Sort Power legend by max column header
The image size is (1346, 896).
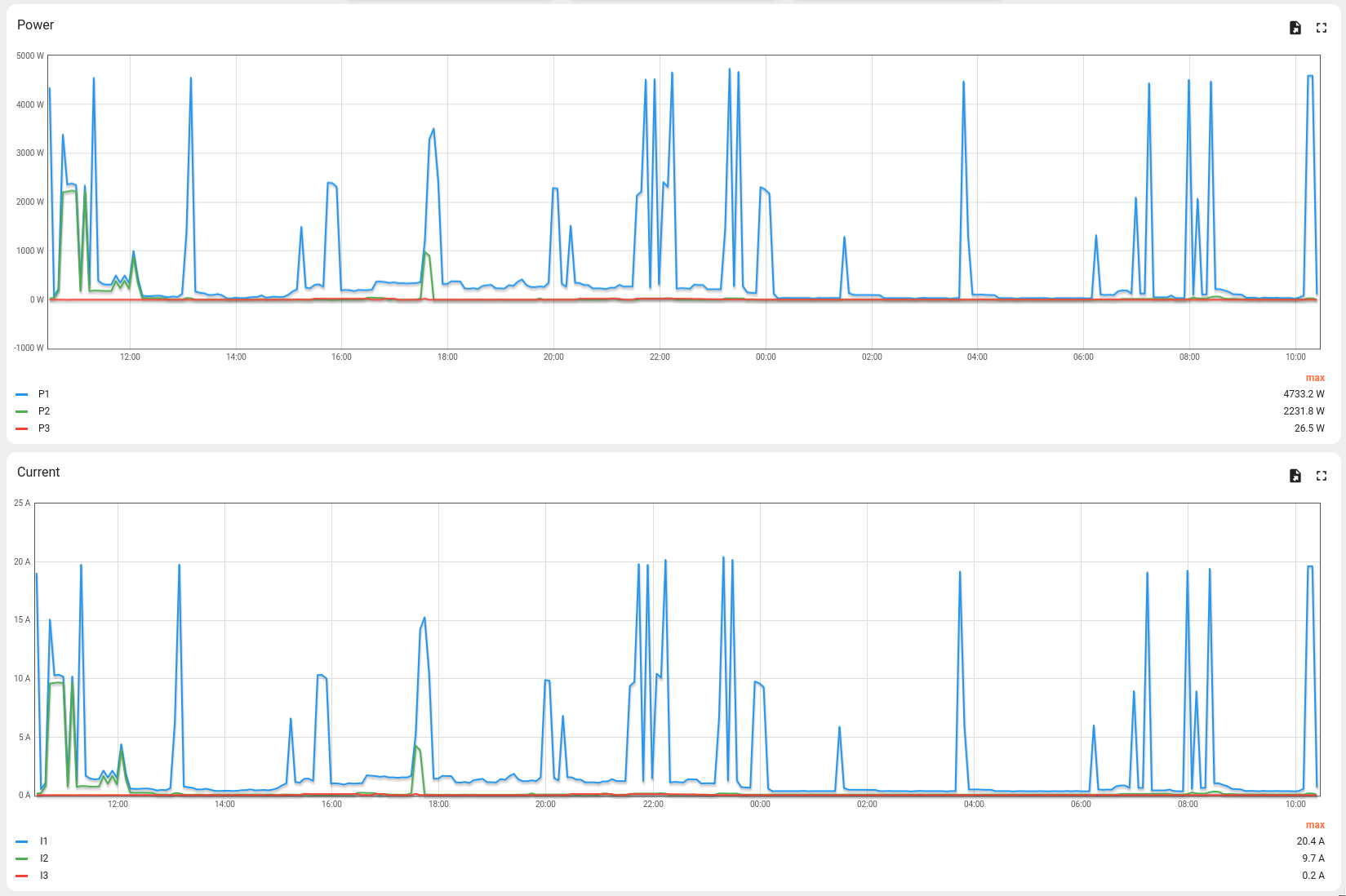coord(1314,378)
